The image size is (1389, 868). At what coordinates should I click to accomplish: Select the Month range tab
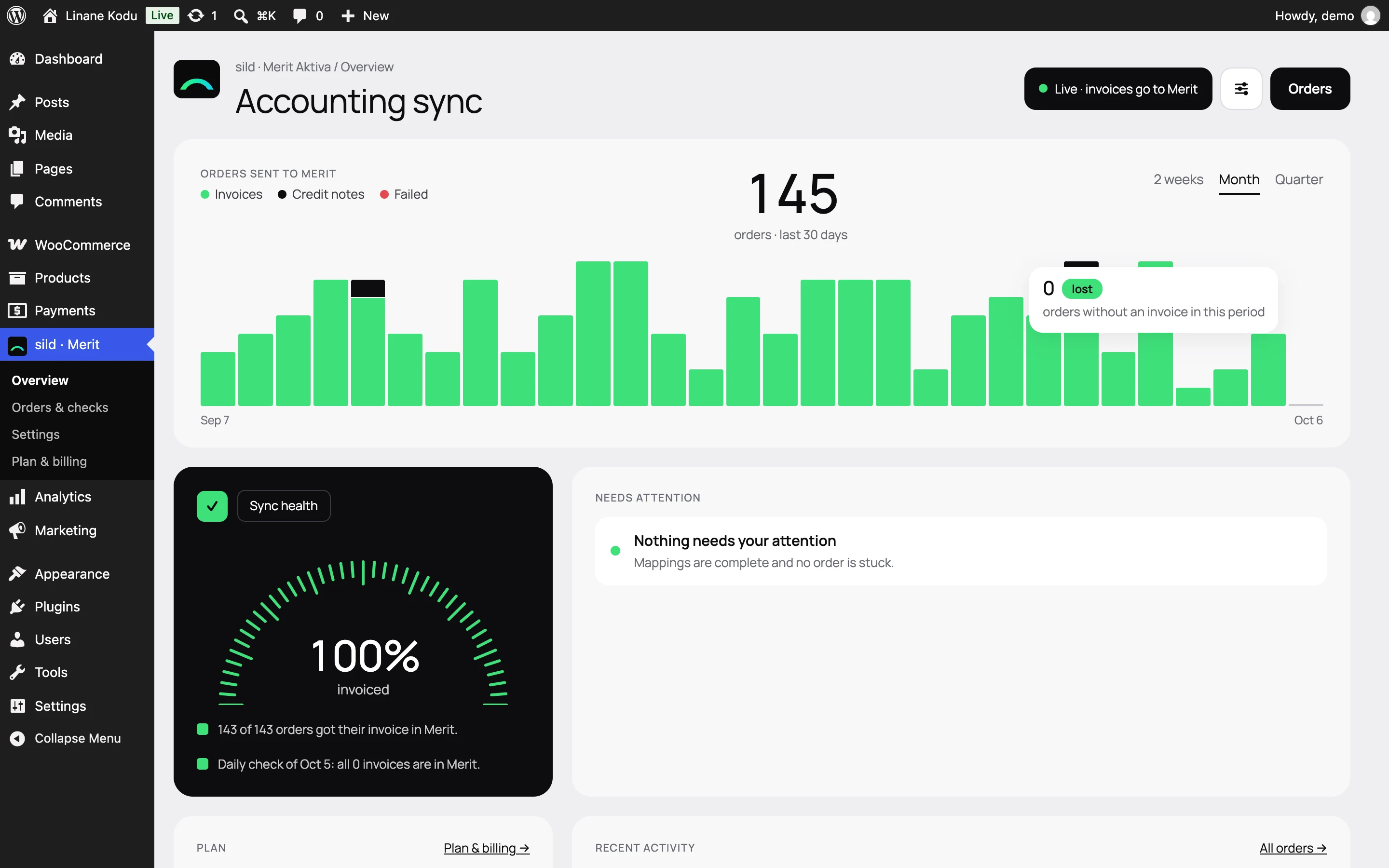click(x=1239, y=180)
